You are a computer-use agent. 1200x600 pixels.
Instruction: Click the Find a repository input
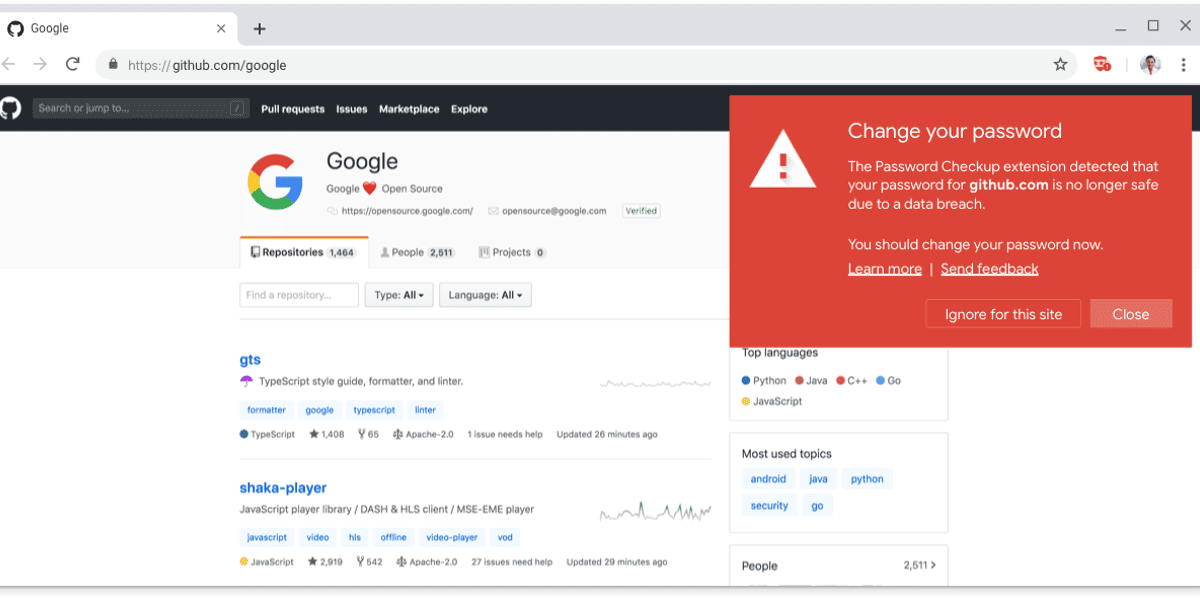point(299,295)
